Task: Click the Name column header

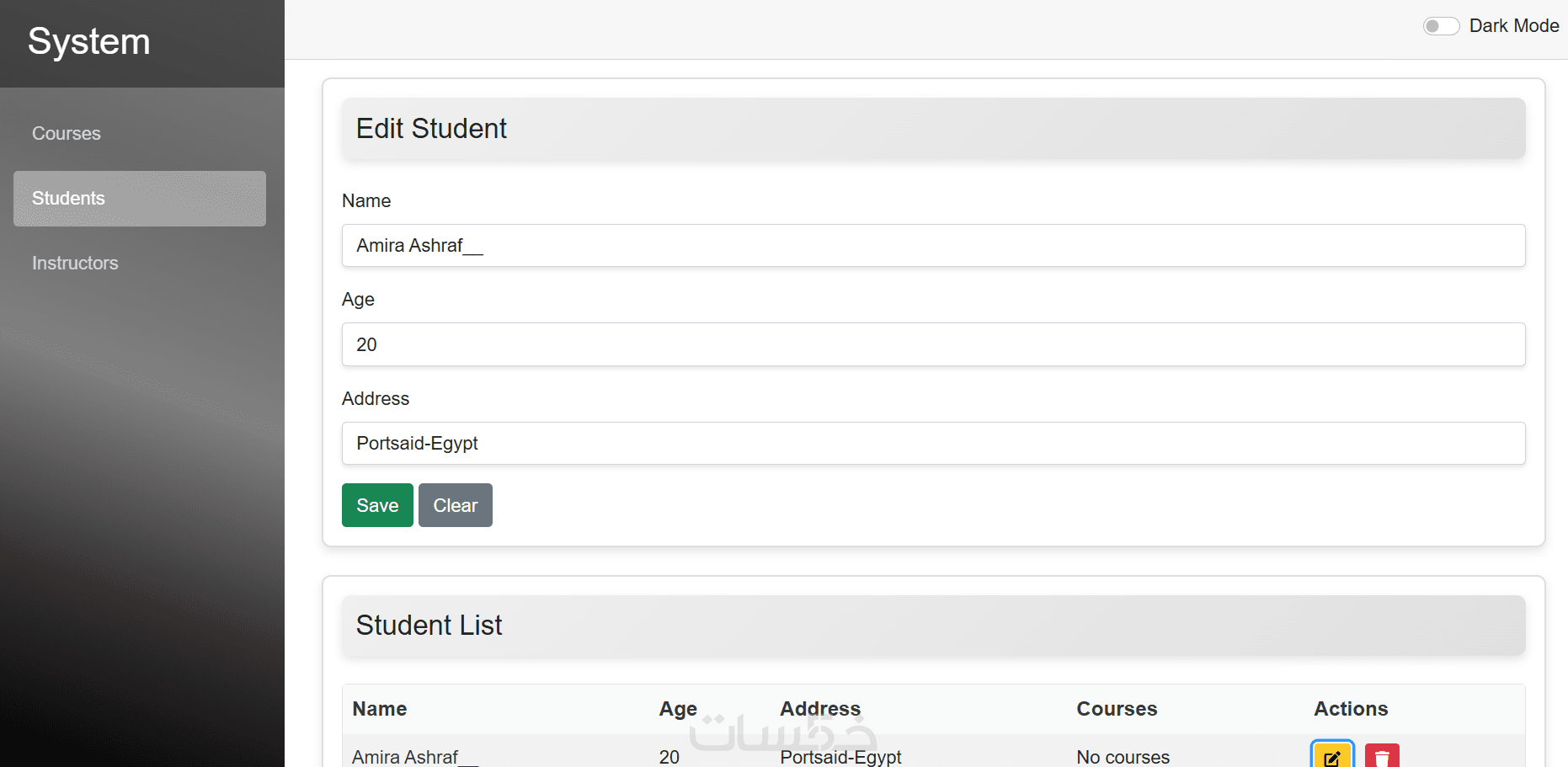Action: pyautogui.click(x=380, y=709)
